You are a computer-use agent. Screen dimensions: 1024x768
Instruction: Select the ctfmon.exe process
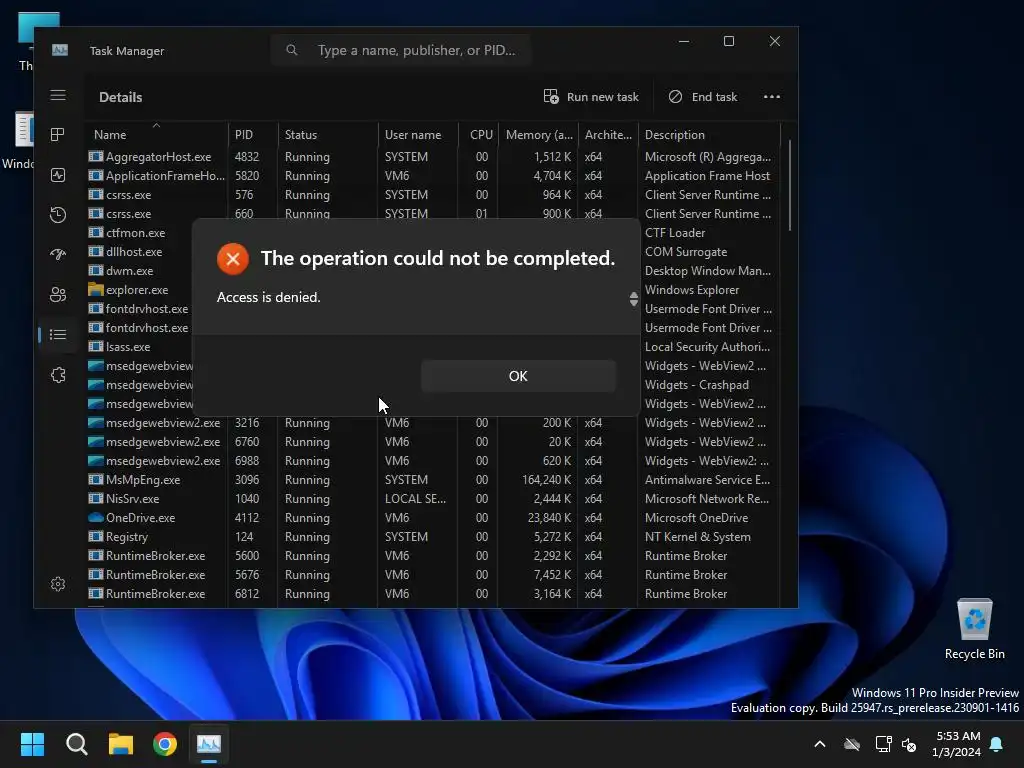coord(135,232)
